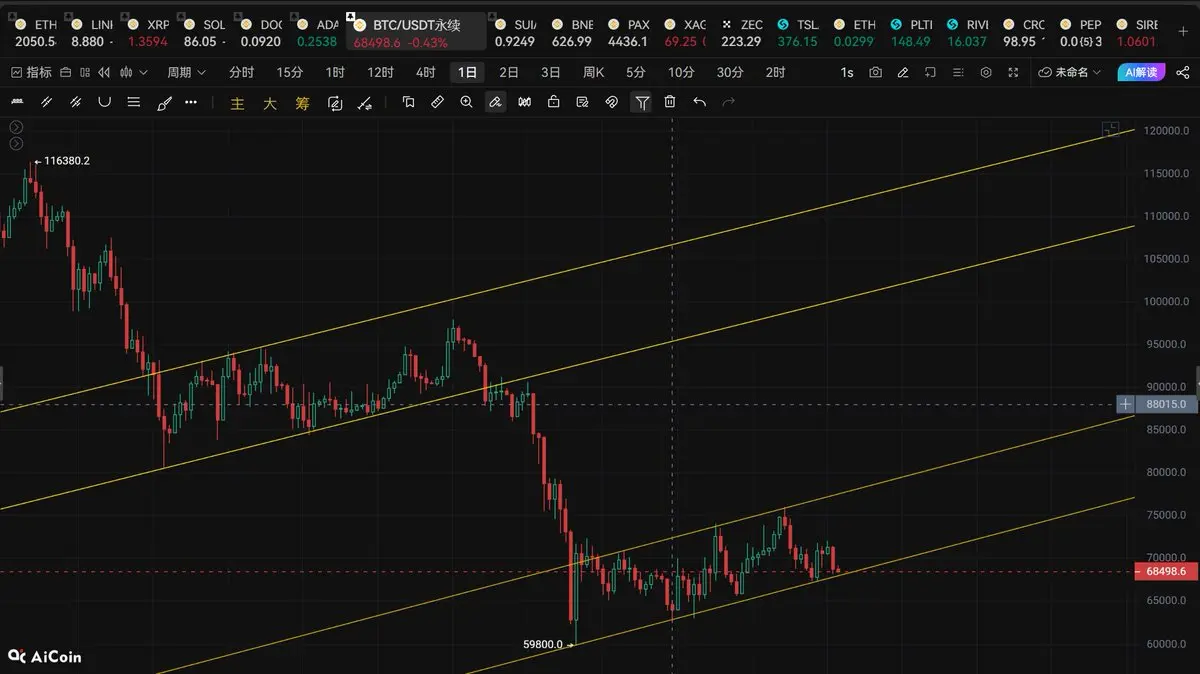
Task: Open the PAX 4436.1 symbol tab
Action: tap(628, 33)
